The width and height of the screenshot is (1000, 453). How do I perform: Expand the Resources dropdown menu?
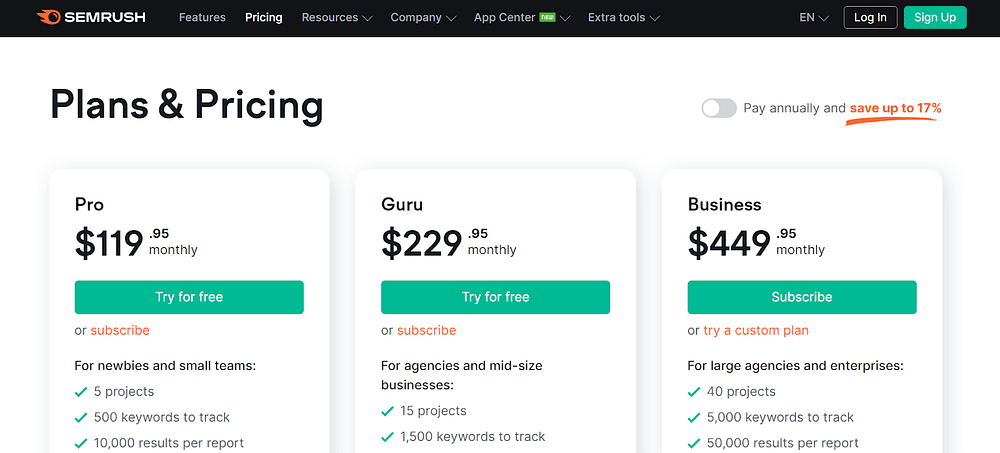click(x=337, y=17)
